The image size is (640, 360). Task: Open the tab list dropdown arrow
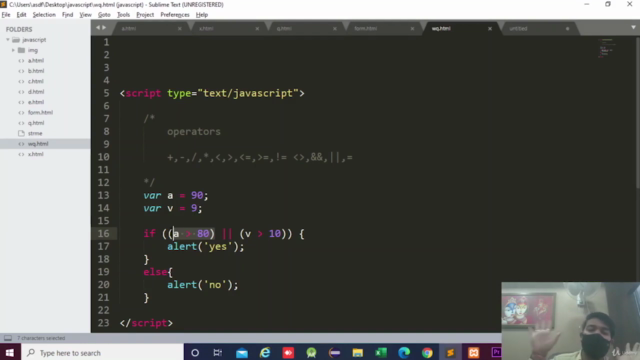coord(633,27)
